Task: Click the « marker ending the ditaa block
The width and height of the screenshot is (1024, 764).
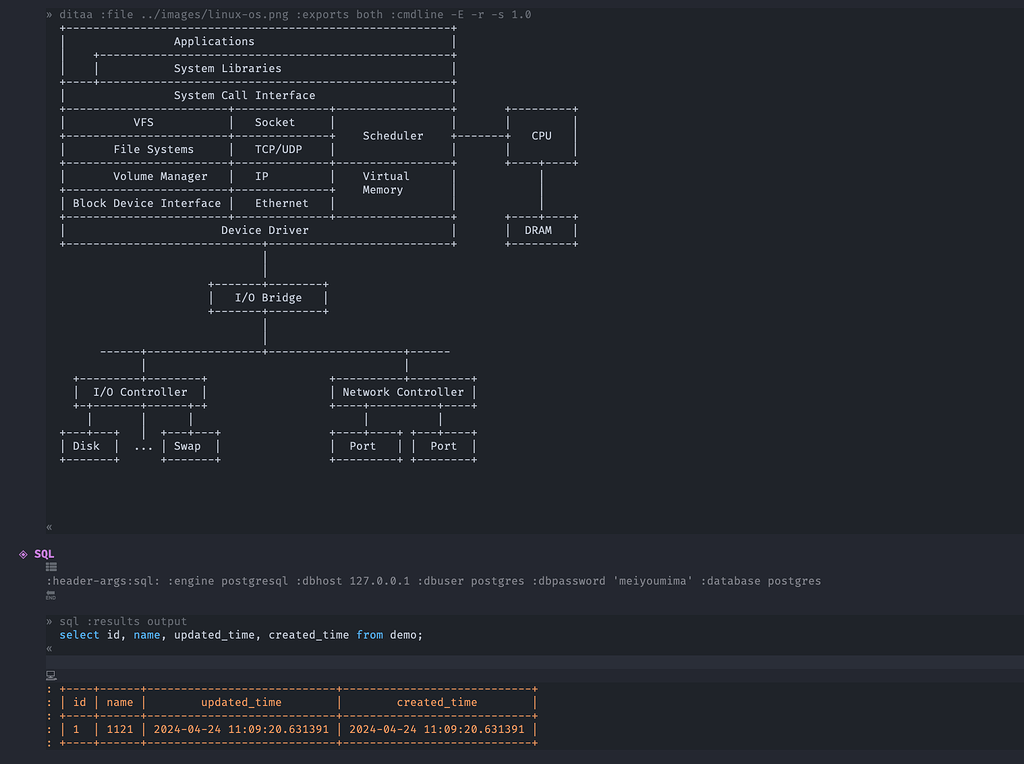Action: [48, 526]
